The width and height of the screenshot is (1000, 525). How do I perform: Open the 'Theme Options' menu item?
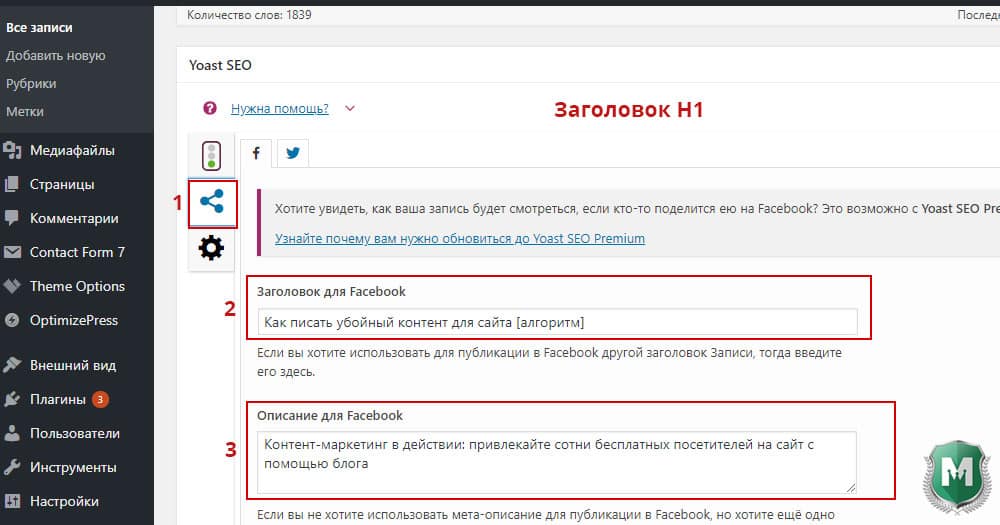[x=77, y=286]
